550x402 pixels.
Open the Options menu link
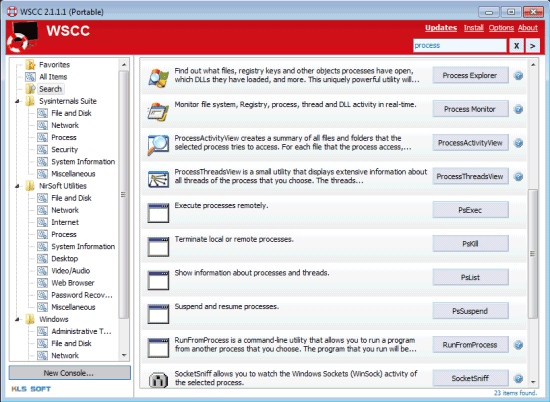[501, 28]
